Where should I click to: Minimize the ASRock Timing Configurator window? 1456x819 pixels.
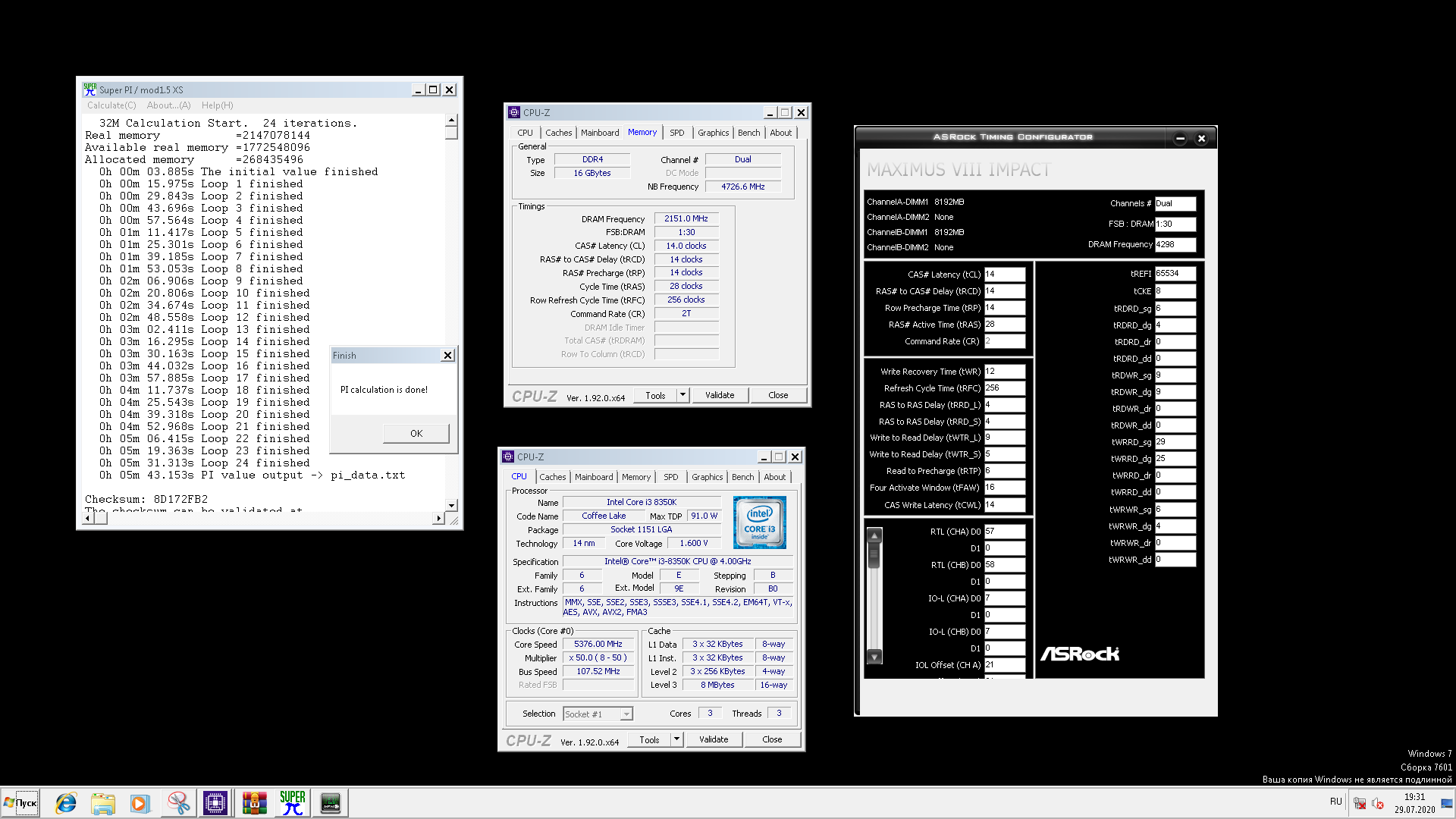pos(1180,139)
